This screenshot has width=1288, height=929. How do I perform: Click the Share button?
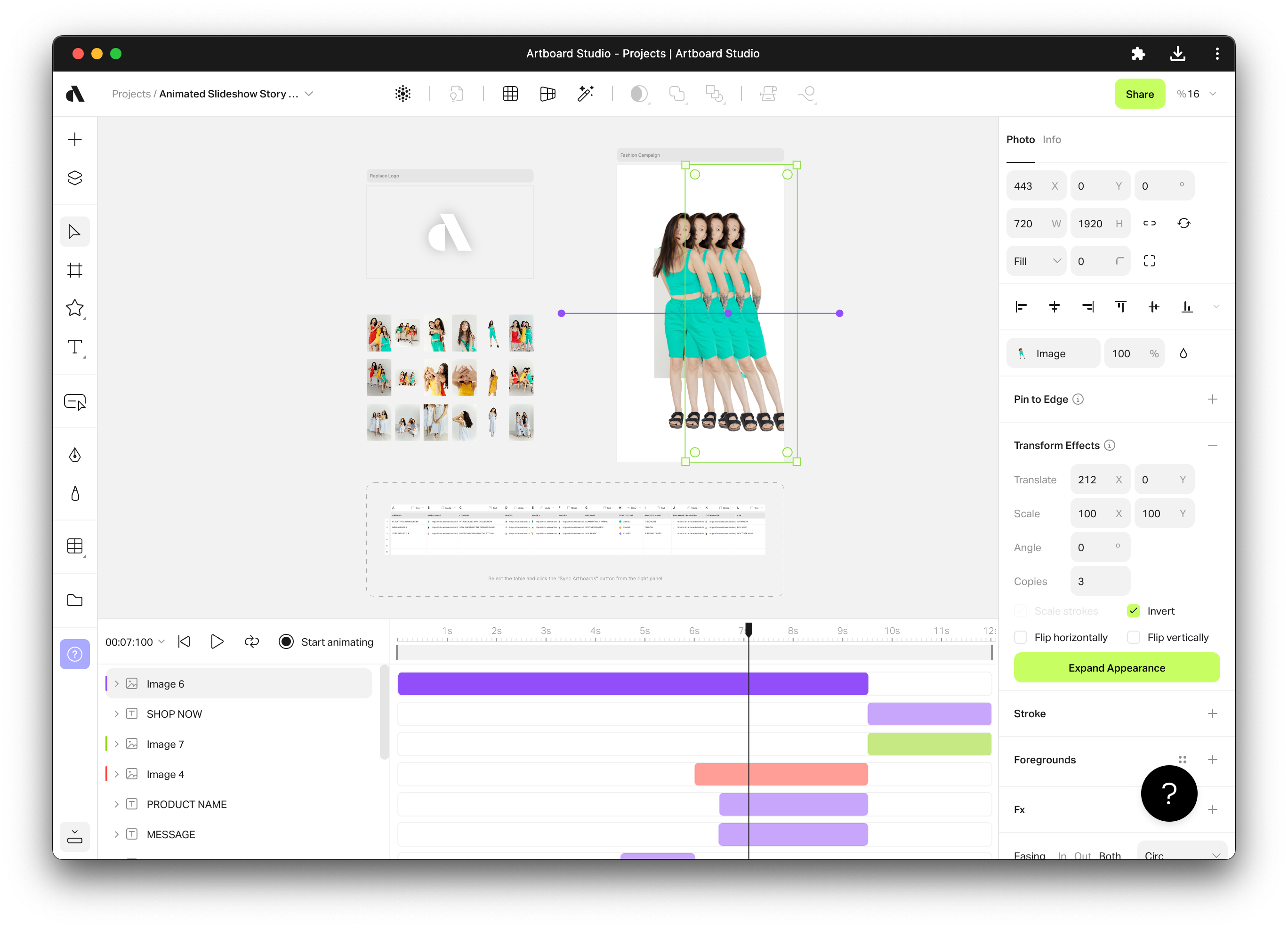1139,94
